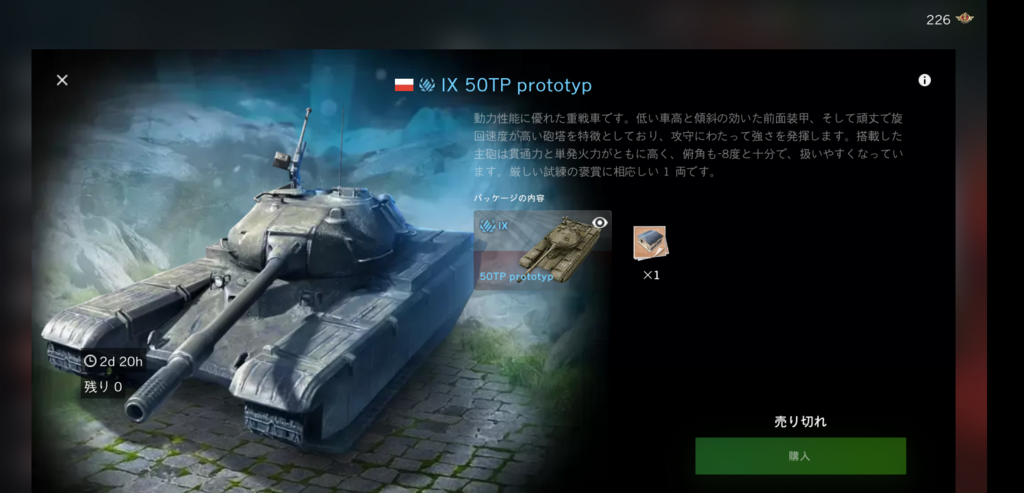This screenshot has height=493, width=1024.
Task: Click the 売り切れ sold-out label
Action: 800,422
